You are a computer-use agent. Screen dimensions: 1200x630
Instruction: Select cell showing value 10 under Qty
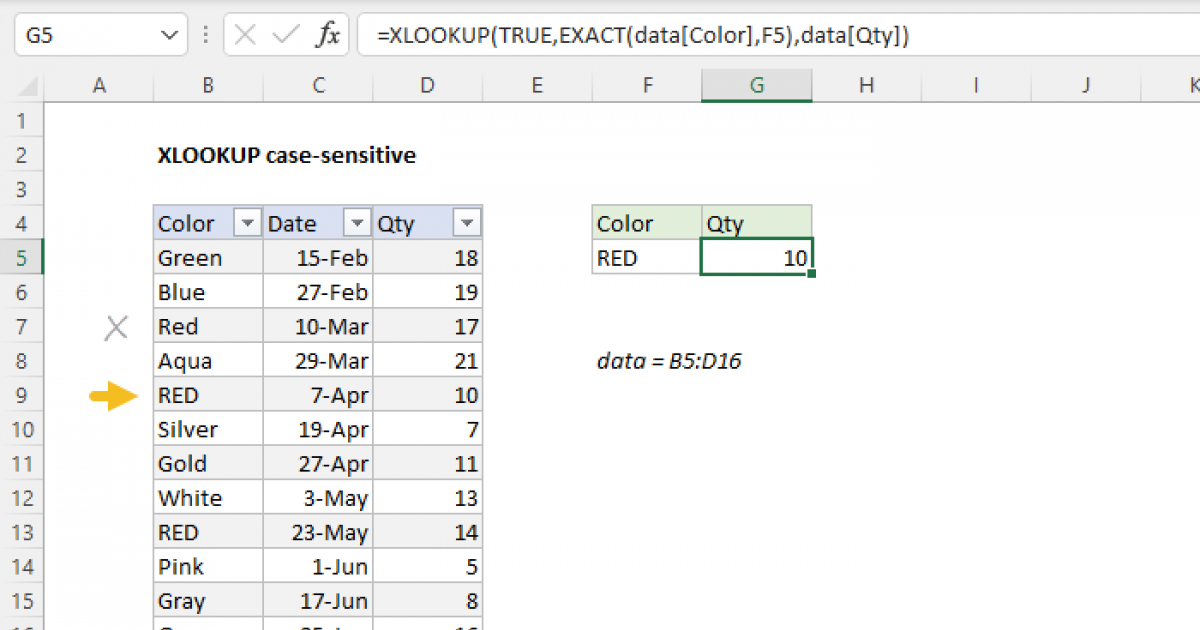click(x=757, y=257)
